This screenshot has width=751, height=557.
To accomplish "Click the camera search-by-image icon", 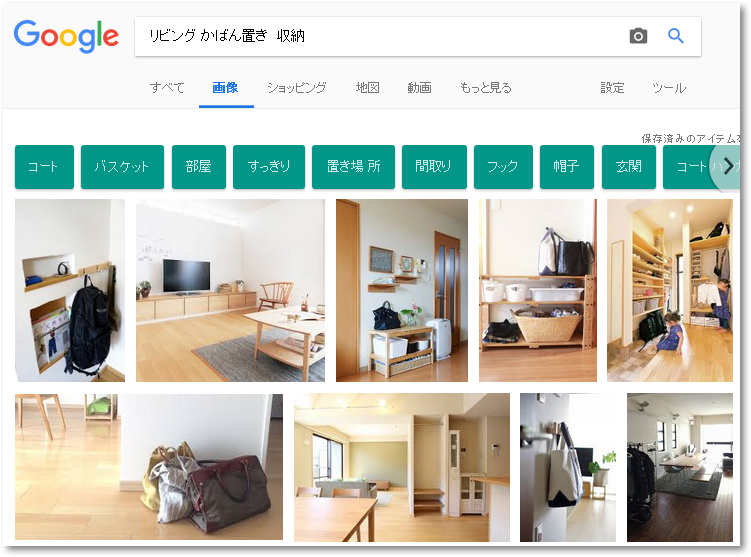I will pyautogui.click(x=638, y=36).
